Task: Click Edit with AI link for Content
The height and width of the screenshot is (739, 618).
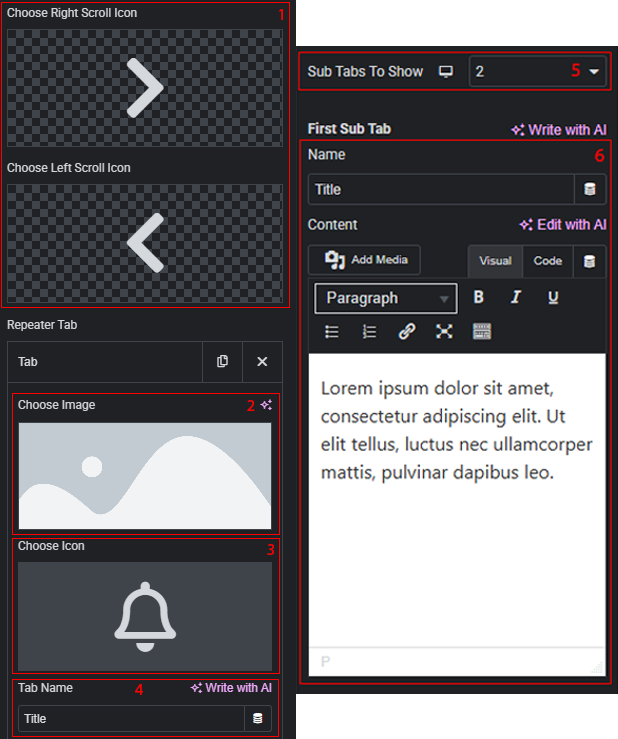Action: [563, 225]
